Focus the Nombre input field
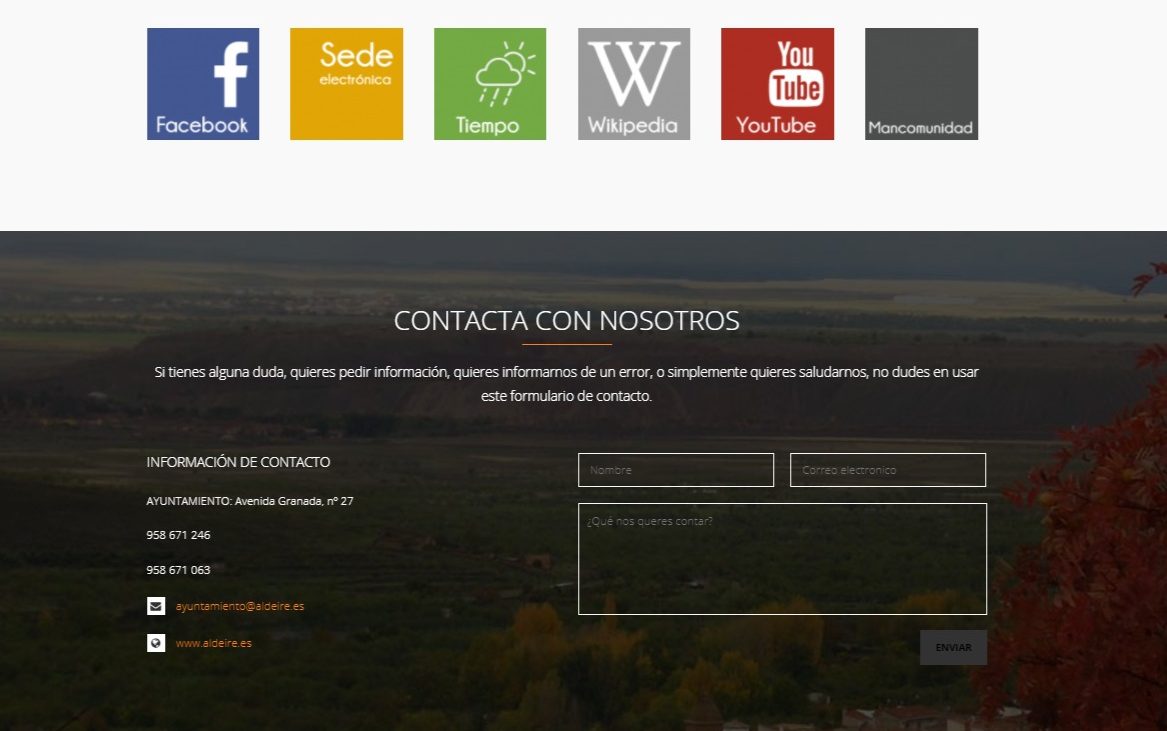 tap(676, 470)
